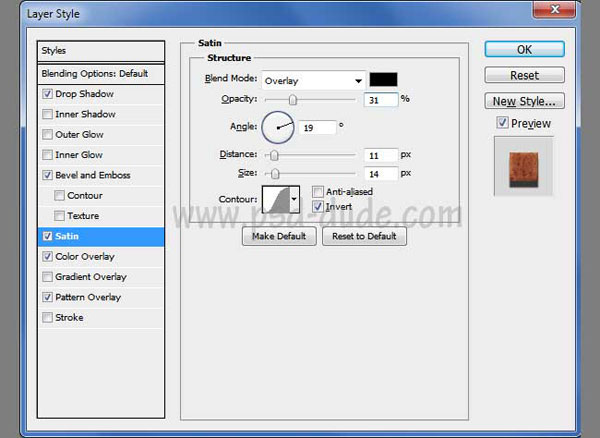This screenshot has width=600, height=438.
Task: Click the Contour curve thumbnail
Action: (276, 199)
